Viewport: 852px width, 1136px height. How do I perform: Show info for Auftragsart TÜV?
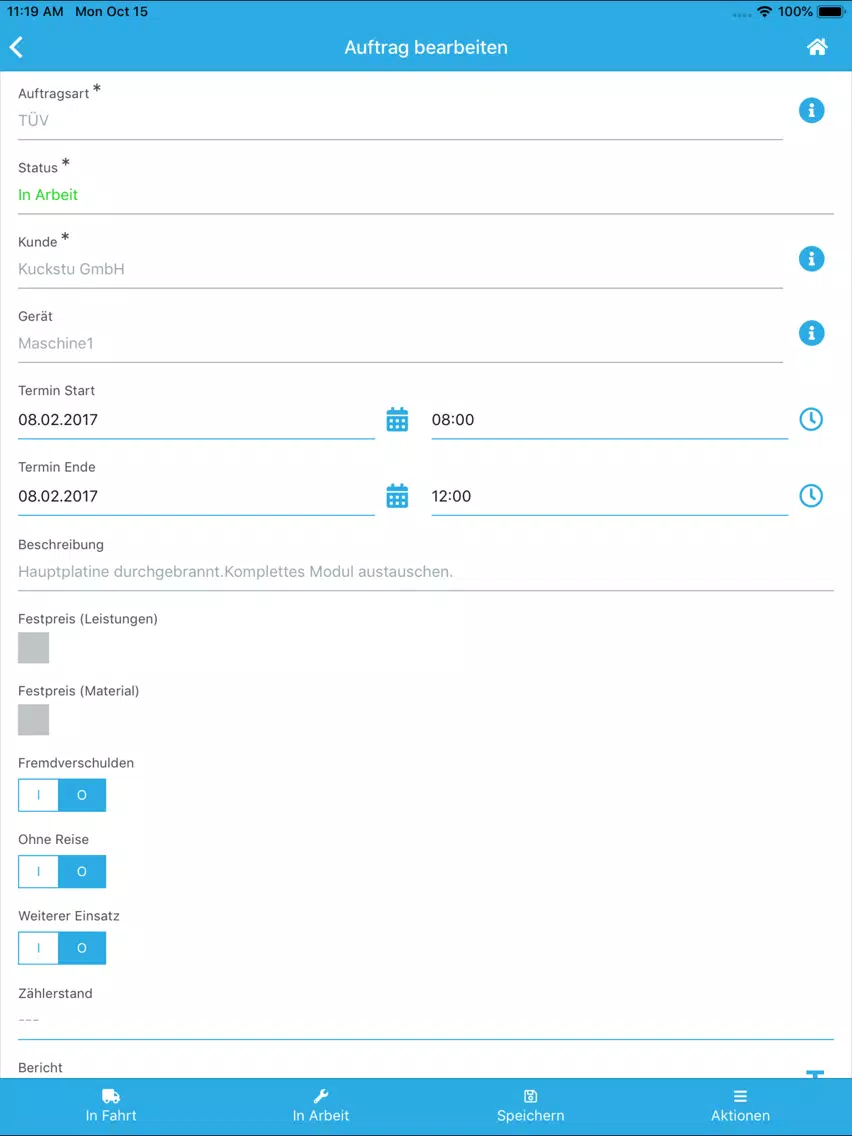(811, 110)
